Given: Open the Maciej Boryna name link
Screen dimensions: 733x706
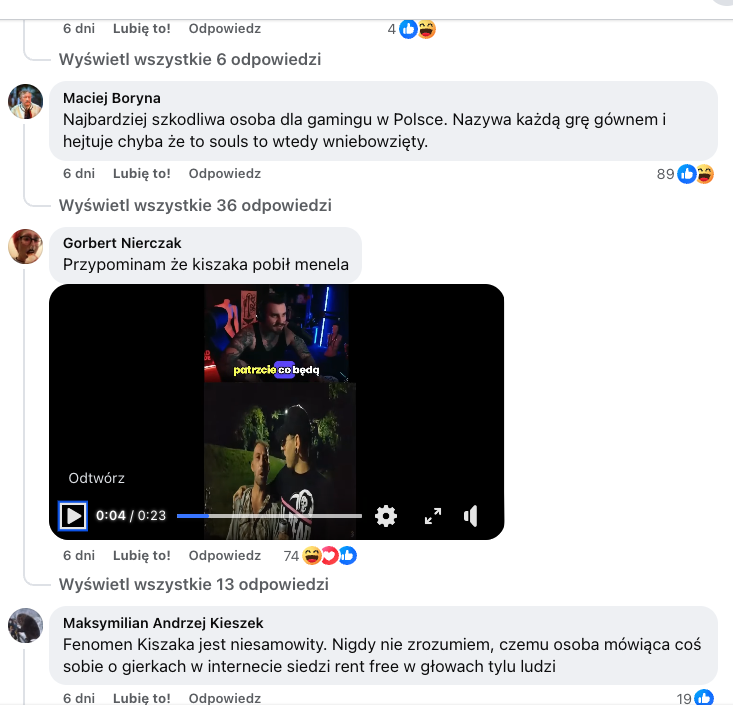Looking at the screenshot, I should coord(112,98).
